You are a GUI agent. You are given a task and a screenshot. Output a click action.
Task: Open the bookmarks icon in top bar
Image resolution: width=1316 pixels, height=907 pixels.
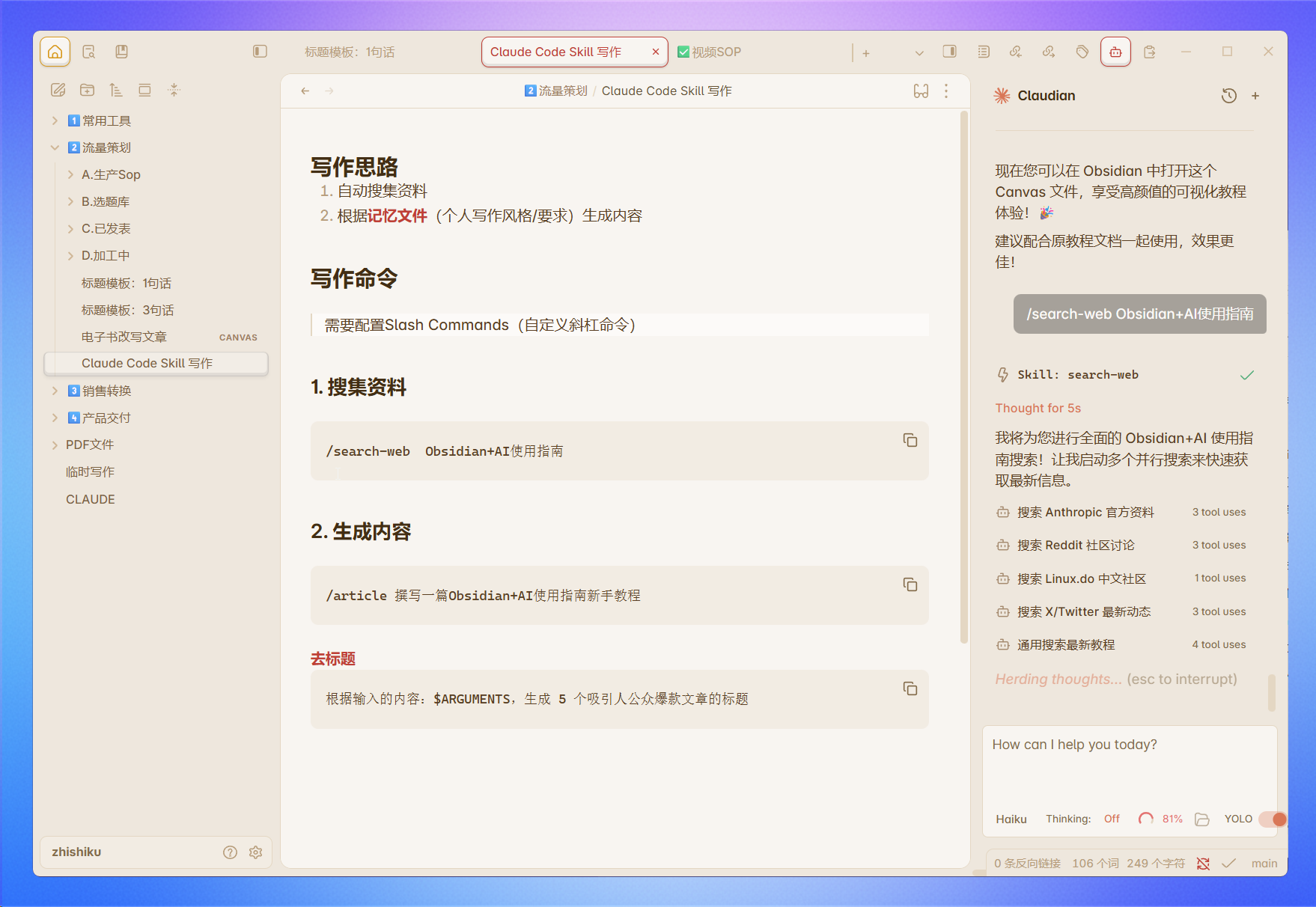point(121,52)
